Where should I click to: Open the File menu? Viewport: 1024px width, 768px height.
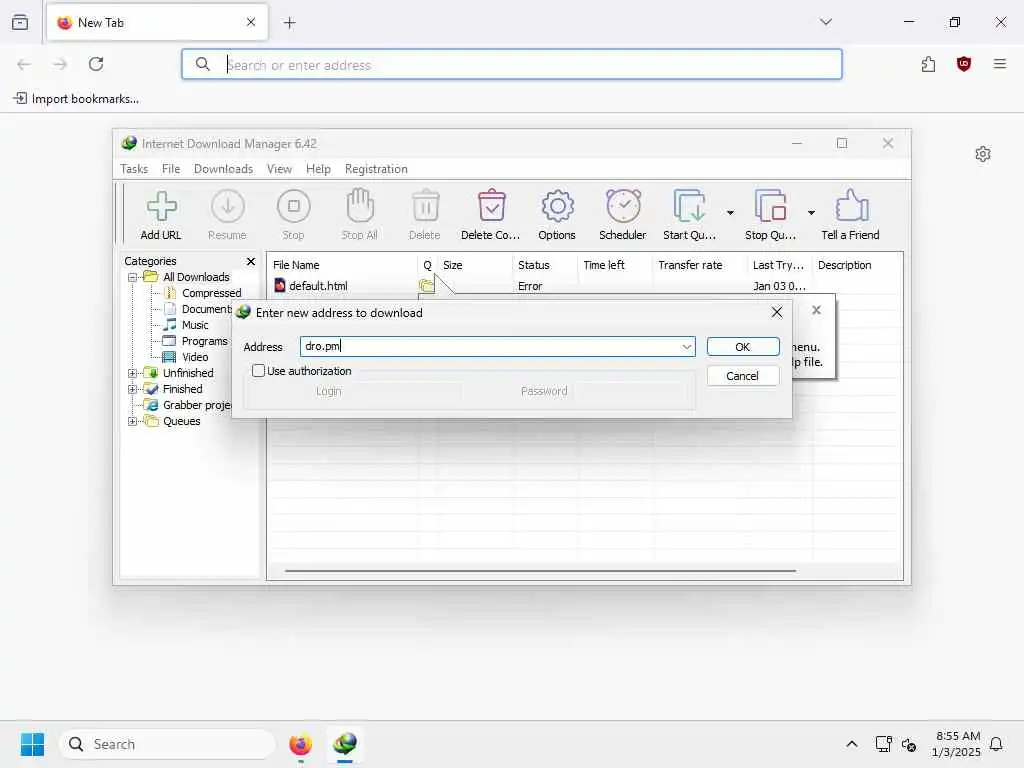[x=171, y=169]
